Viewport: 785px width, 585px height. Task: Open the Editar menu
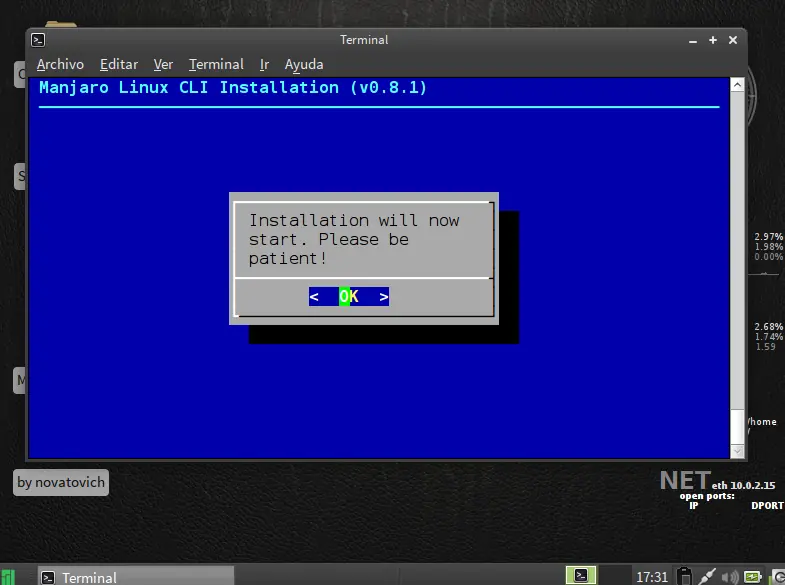pos(119,65)
